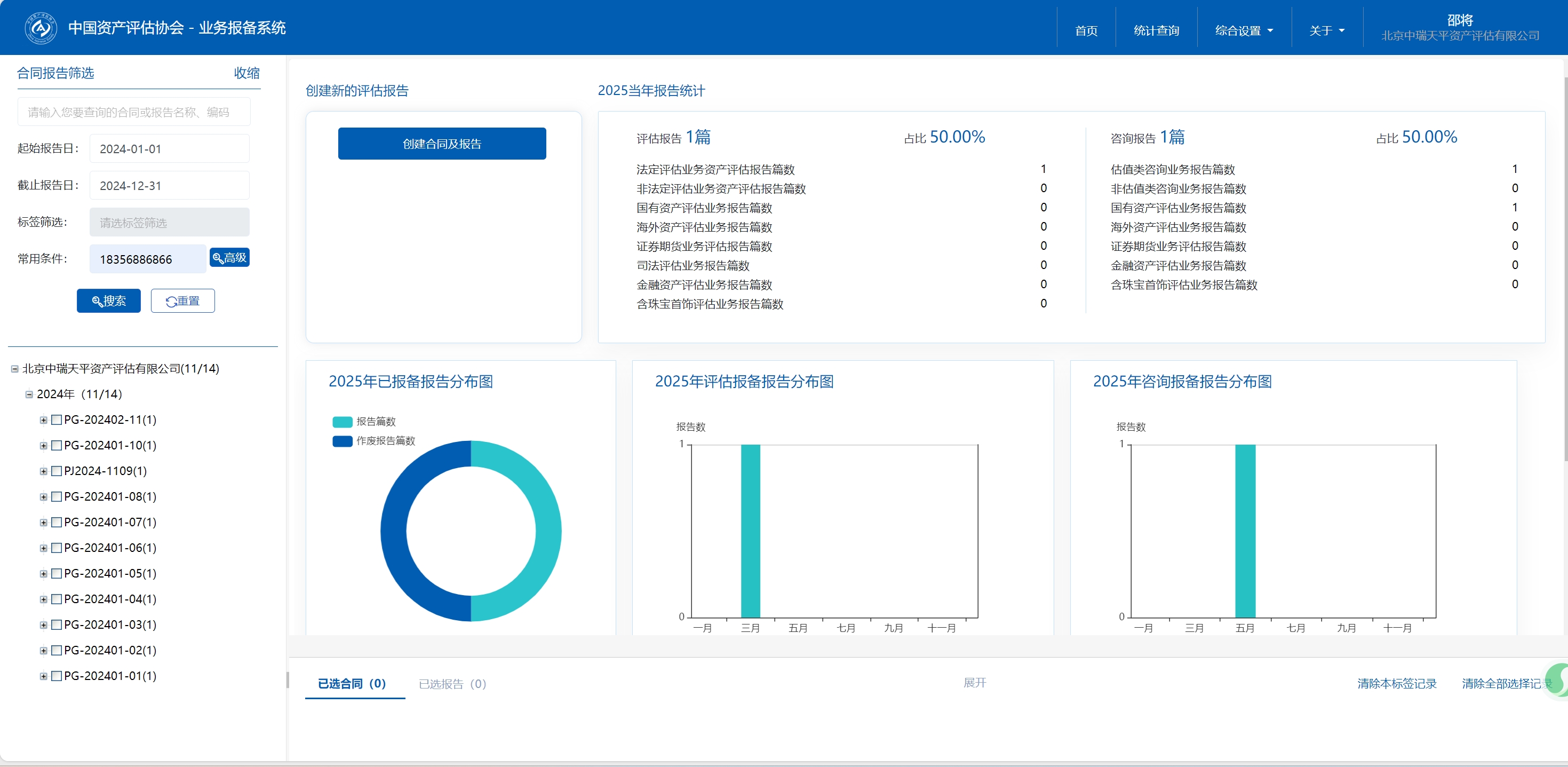
Task: Collapse the root company tree node
Action: coord(14,369)
